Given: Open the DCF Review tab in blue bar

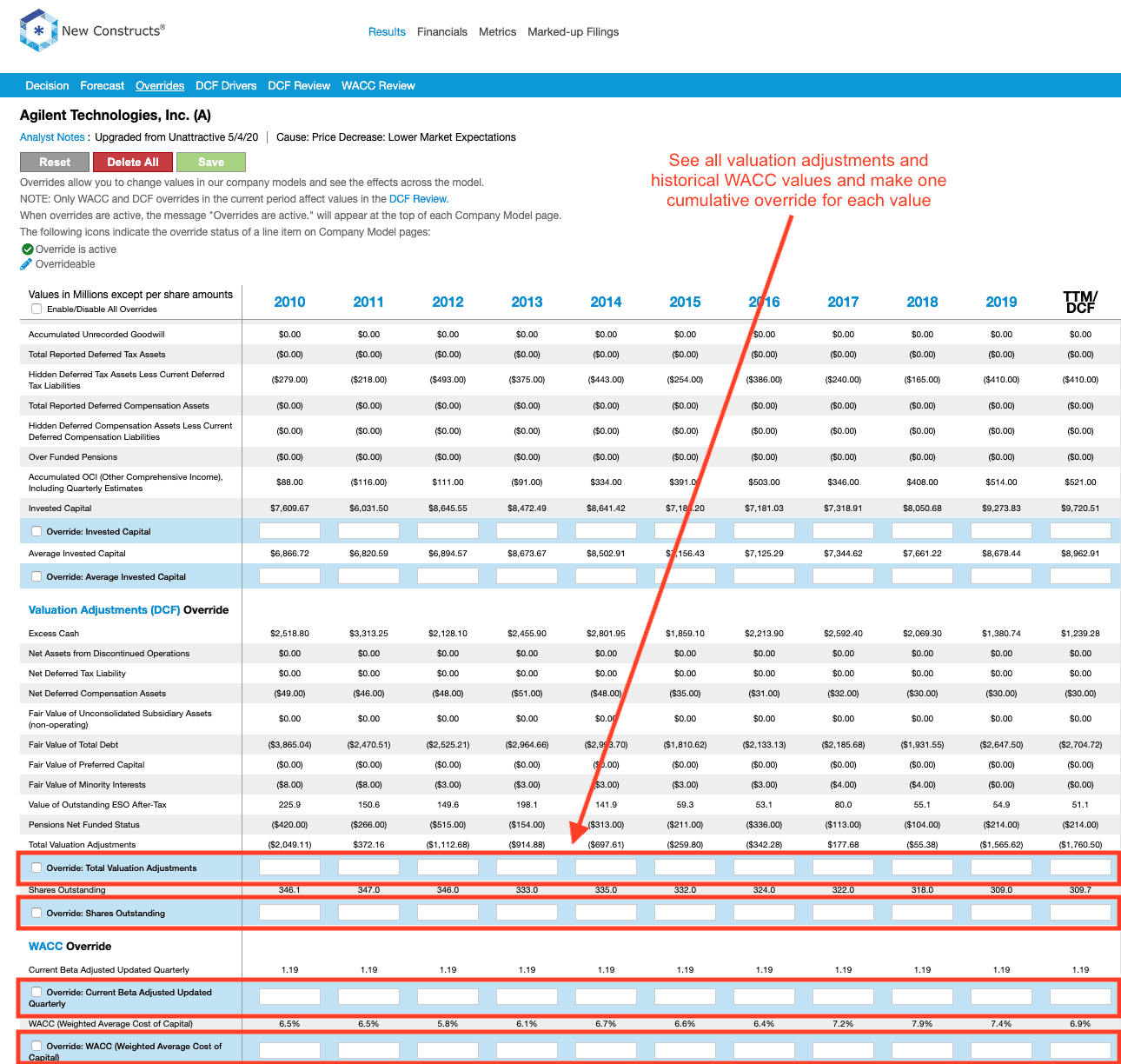Looking at the screenshot, I should 299,86.
